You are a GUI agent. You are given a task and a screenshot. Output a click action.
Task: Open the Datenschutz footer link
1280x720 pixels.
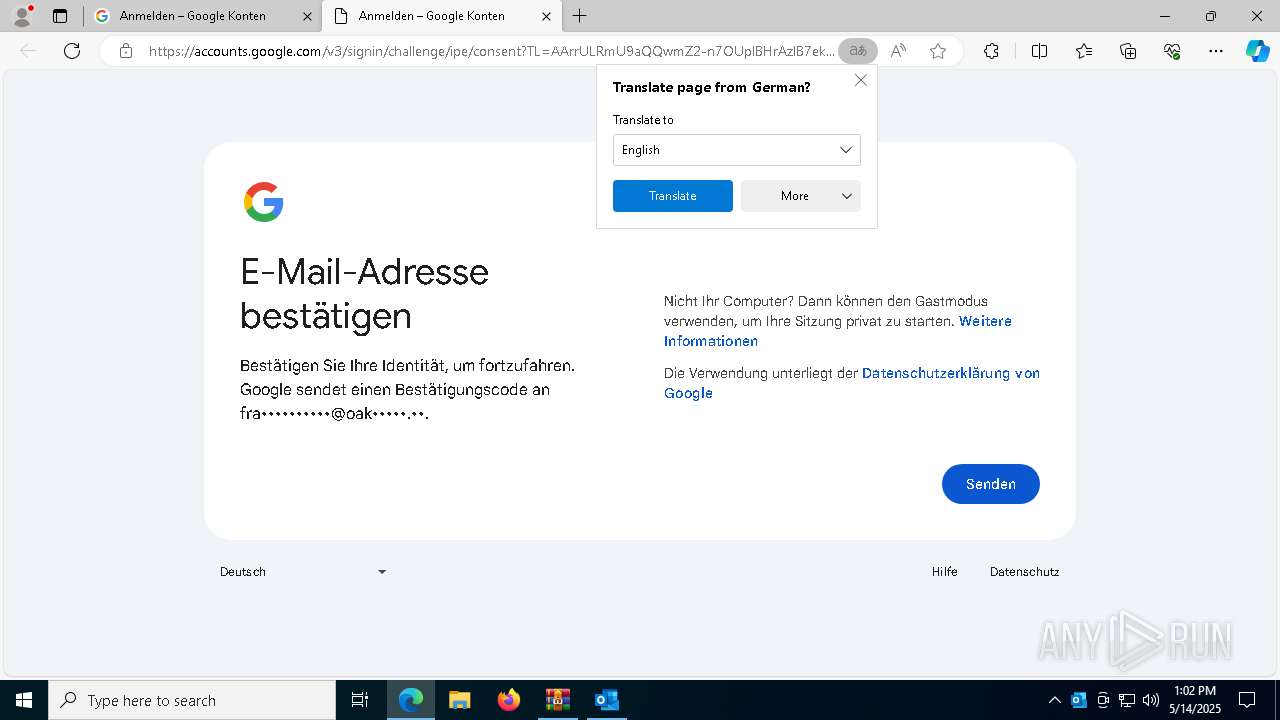click(1024, 572)
